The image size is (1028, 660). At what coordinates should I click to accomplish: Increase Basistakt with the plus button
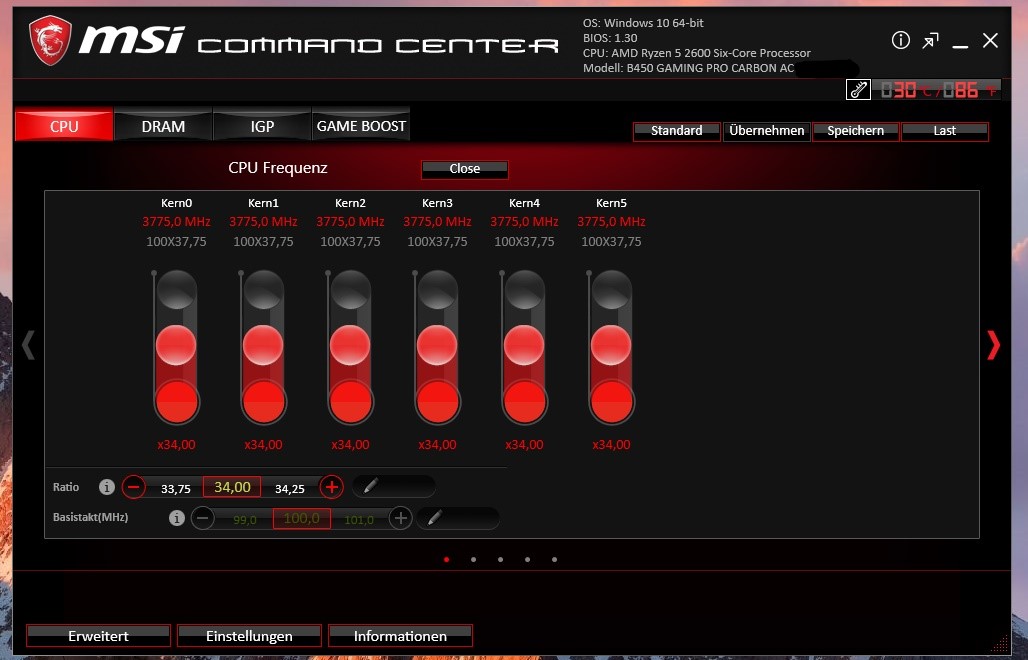pos(401,518)
